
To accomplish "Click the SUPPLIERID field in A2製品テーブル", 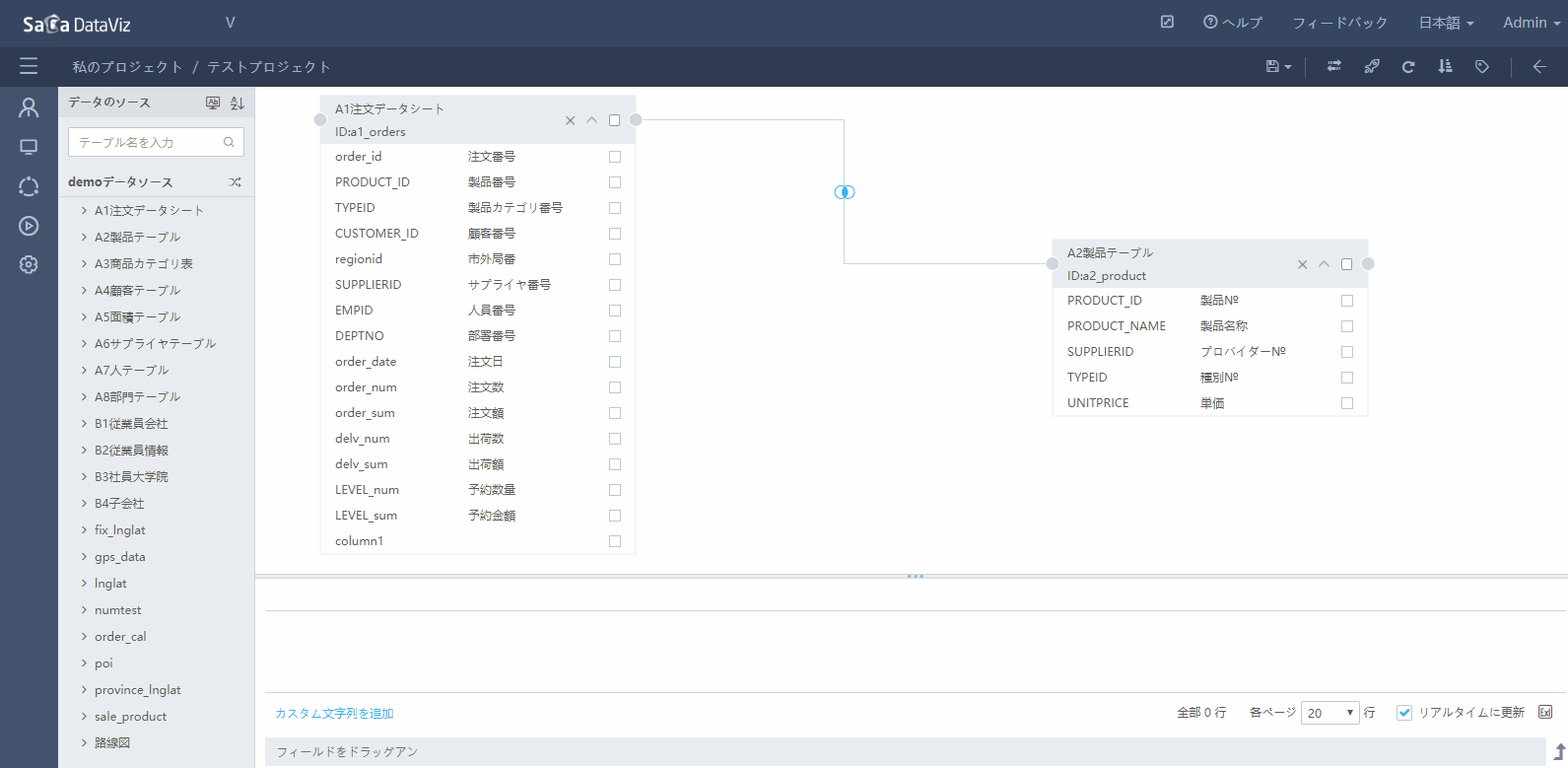I will (1100, 352).
